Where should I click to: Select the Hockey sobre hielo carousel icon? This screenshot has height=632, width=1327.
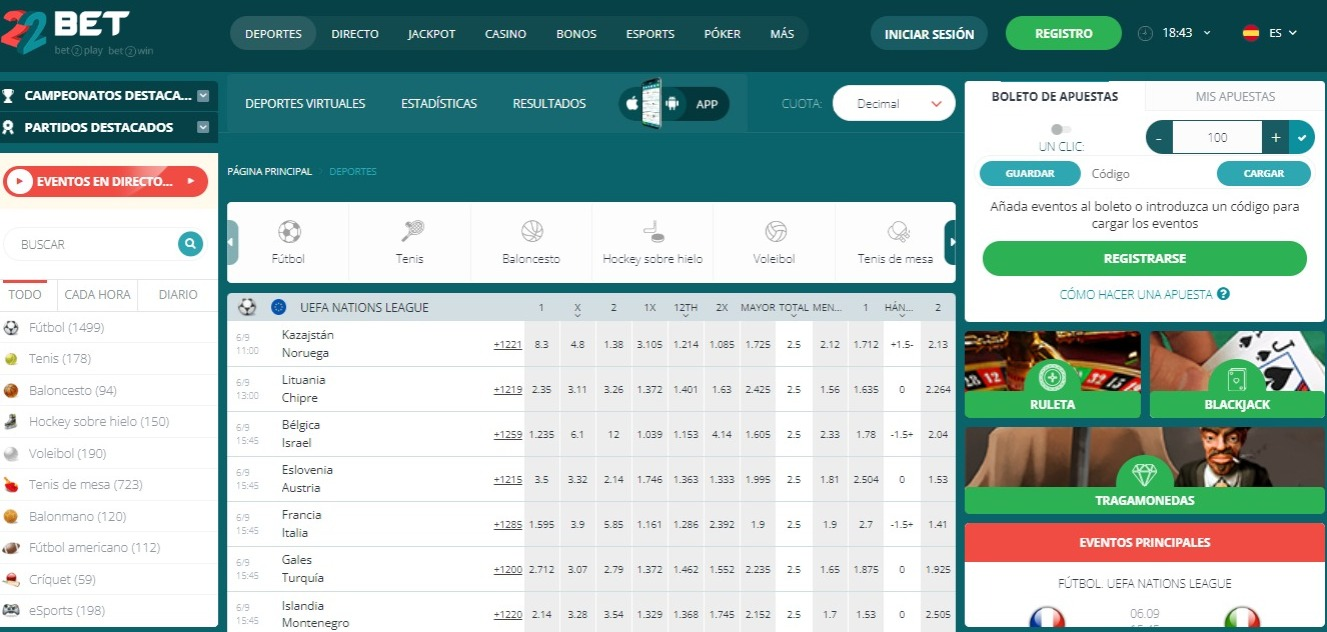point(653,232)
